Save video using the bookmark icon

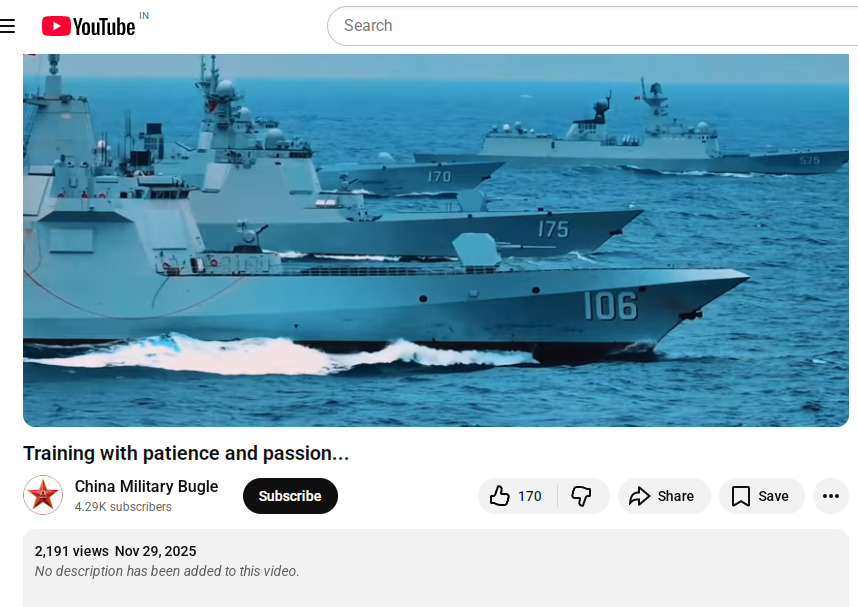pyautogui.click(x=741, y=496)
